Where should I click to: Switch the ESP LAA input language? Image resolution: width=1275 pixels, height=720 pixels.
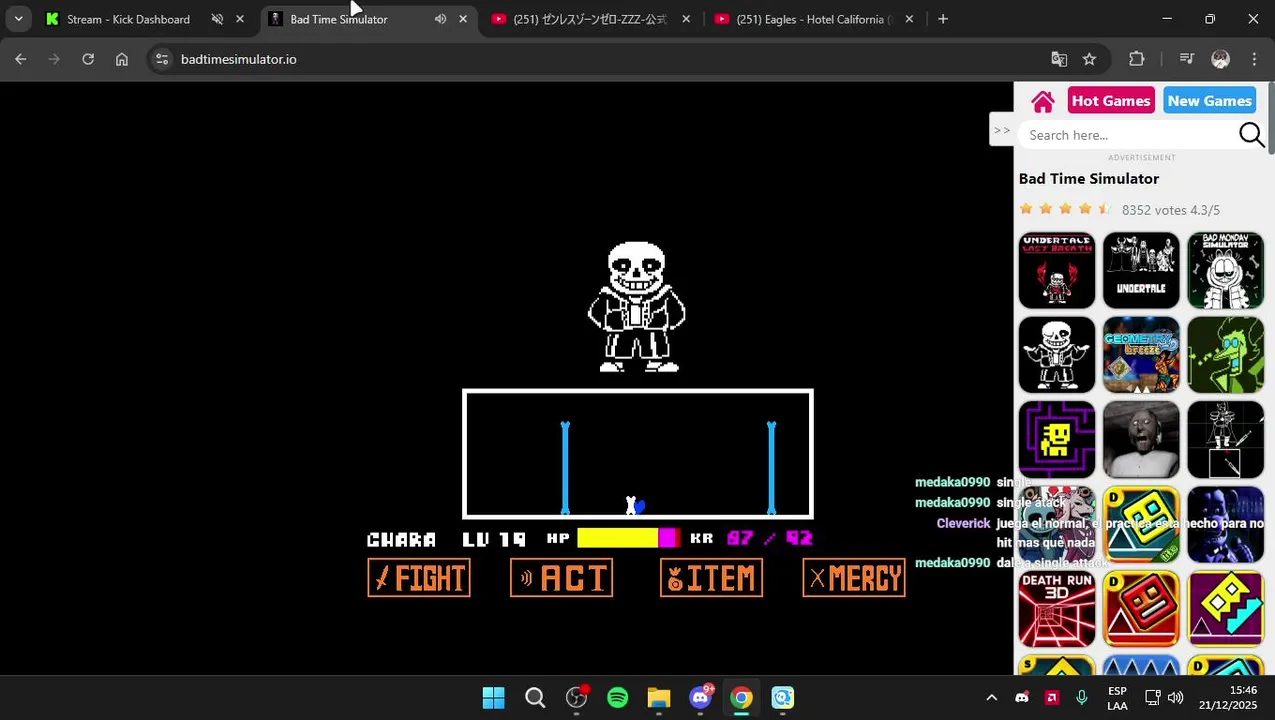pyautogui.click(x=1117, y=697)
